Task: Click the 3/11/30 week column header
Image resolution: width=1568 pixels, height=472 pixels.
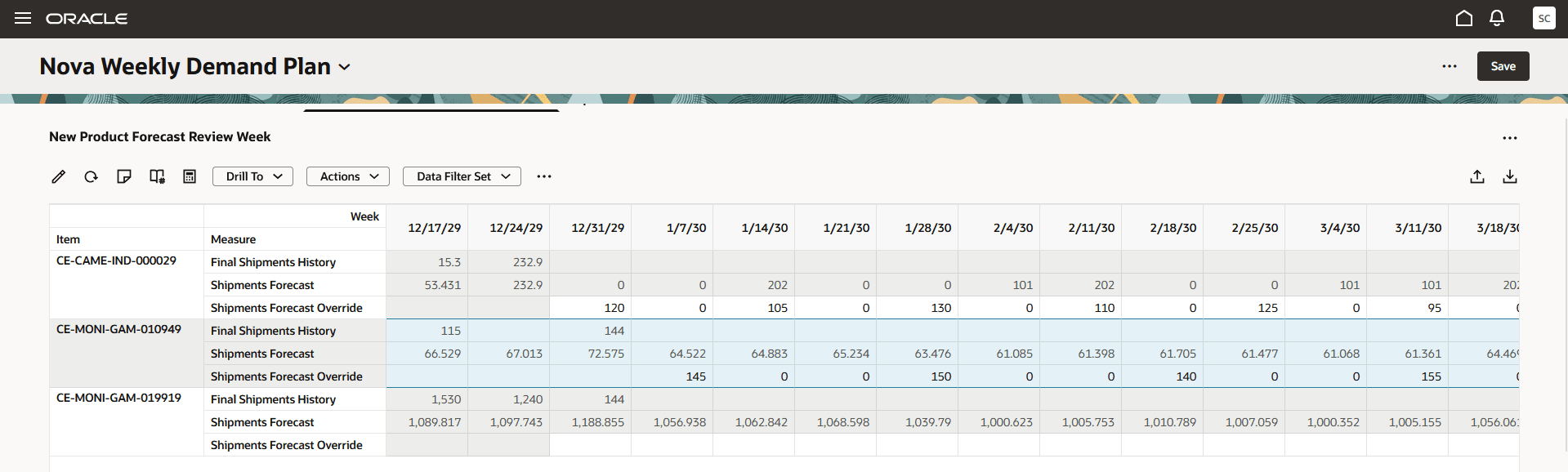Action: pyautogui.click(x=1408, y=228)
